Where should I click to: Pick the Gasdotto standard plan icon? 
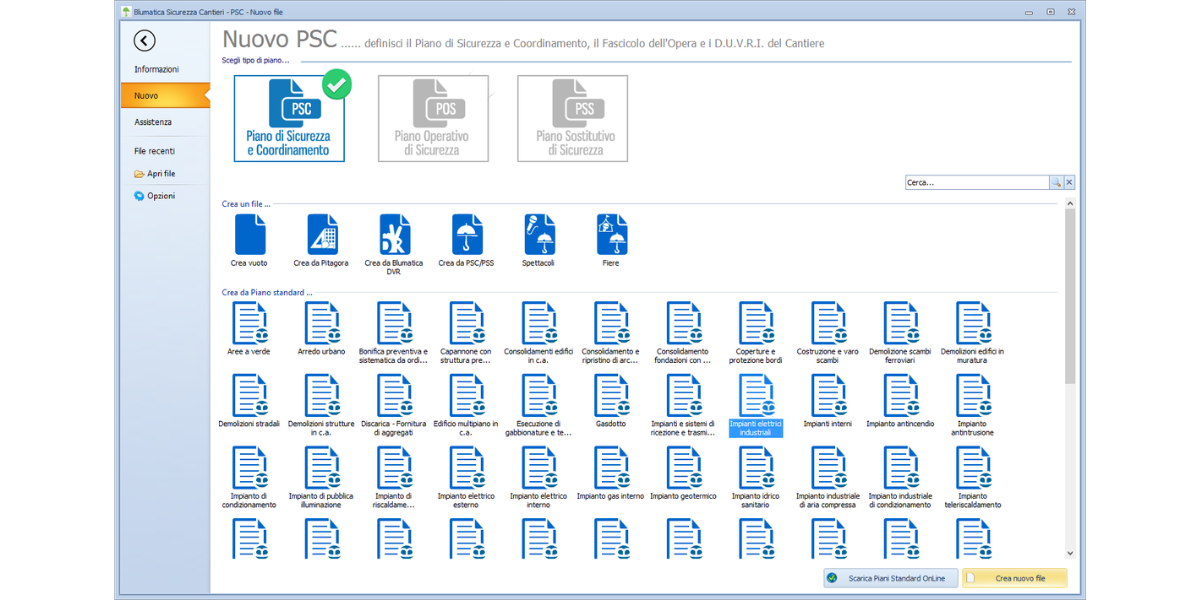[x=611, y=396]
